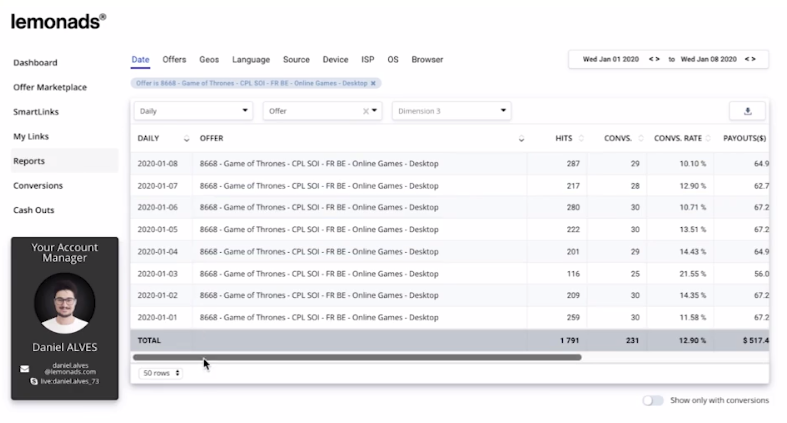Step the start date back one day
The image size is (787, 423).
pyautogui.click(x=650, y=59)
